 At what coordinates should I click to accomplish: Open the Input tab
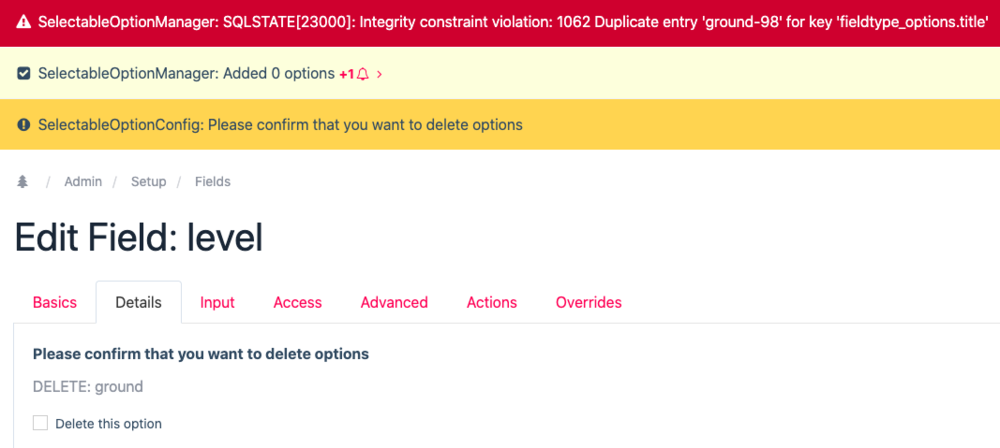[x=217, y=302]
